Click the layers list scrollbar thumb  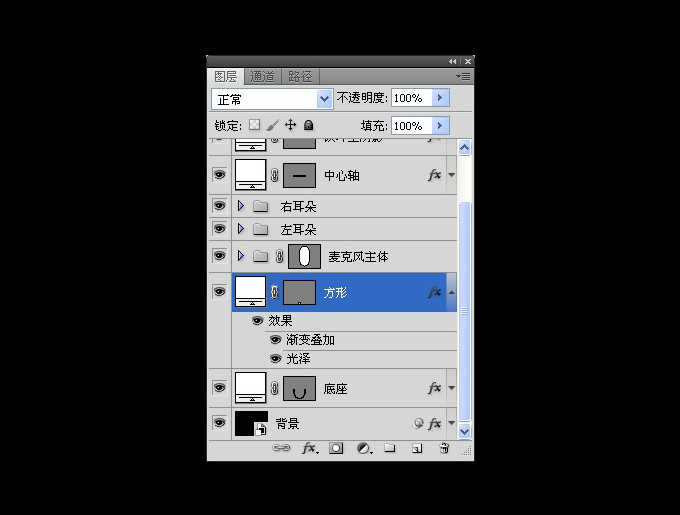[x=464, y=311]
